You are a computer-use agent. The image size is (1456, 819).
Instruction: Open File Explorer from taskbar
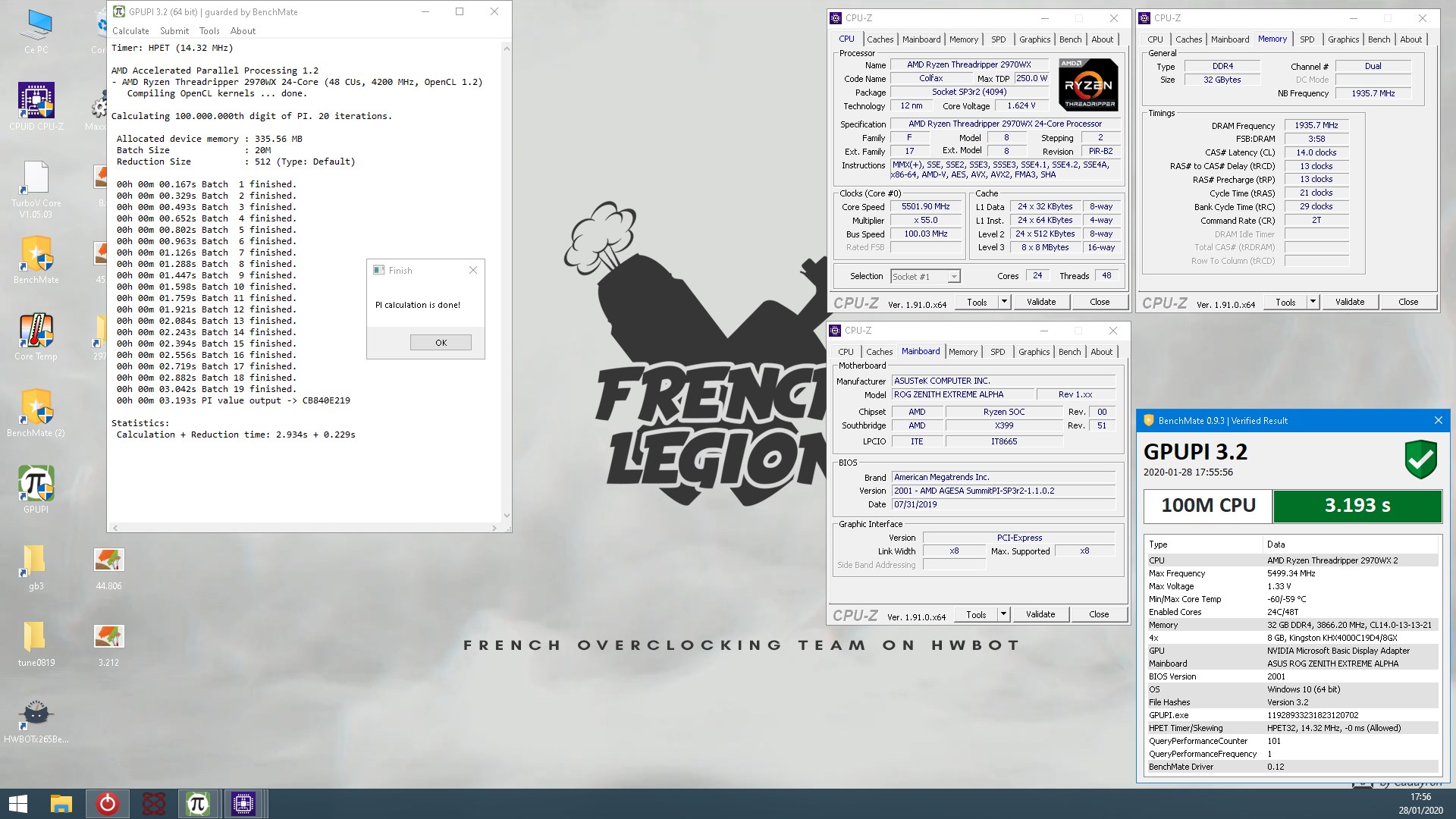(61, 804)
